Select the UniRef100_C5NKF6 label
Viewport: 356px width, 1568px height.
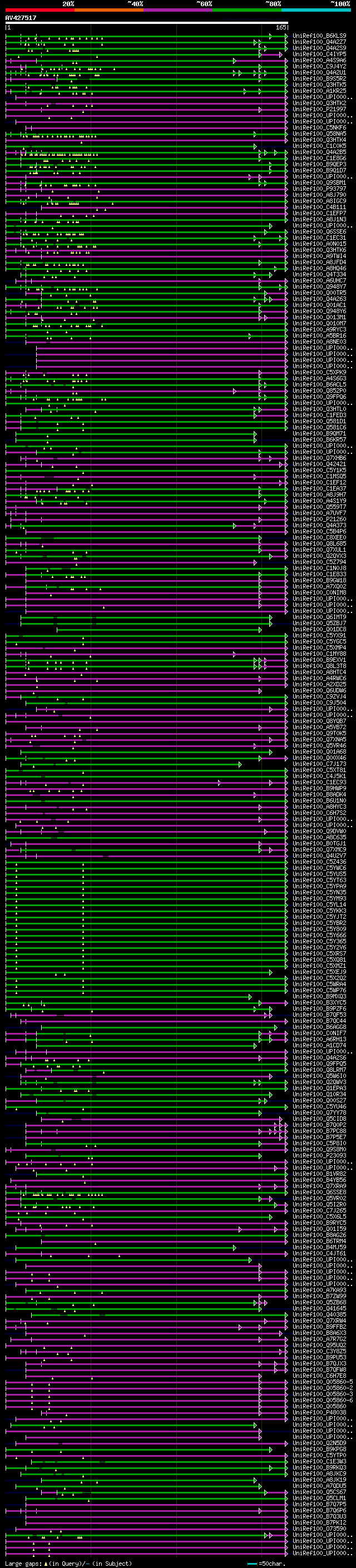pos(319,128)
